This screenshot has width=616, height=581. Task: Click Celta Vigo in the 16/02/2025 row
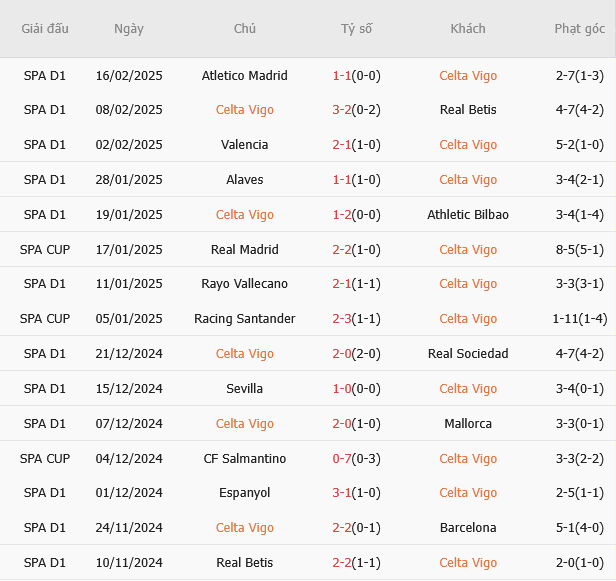click(468, 75)
